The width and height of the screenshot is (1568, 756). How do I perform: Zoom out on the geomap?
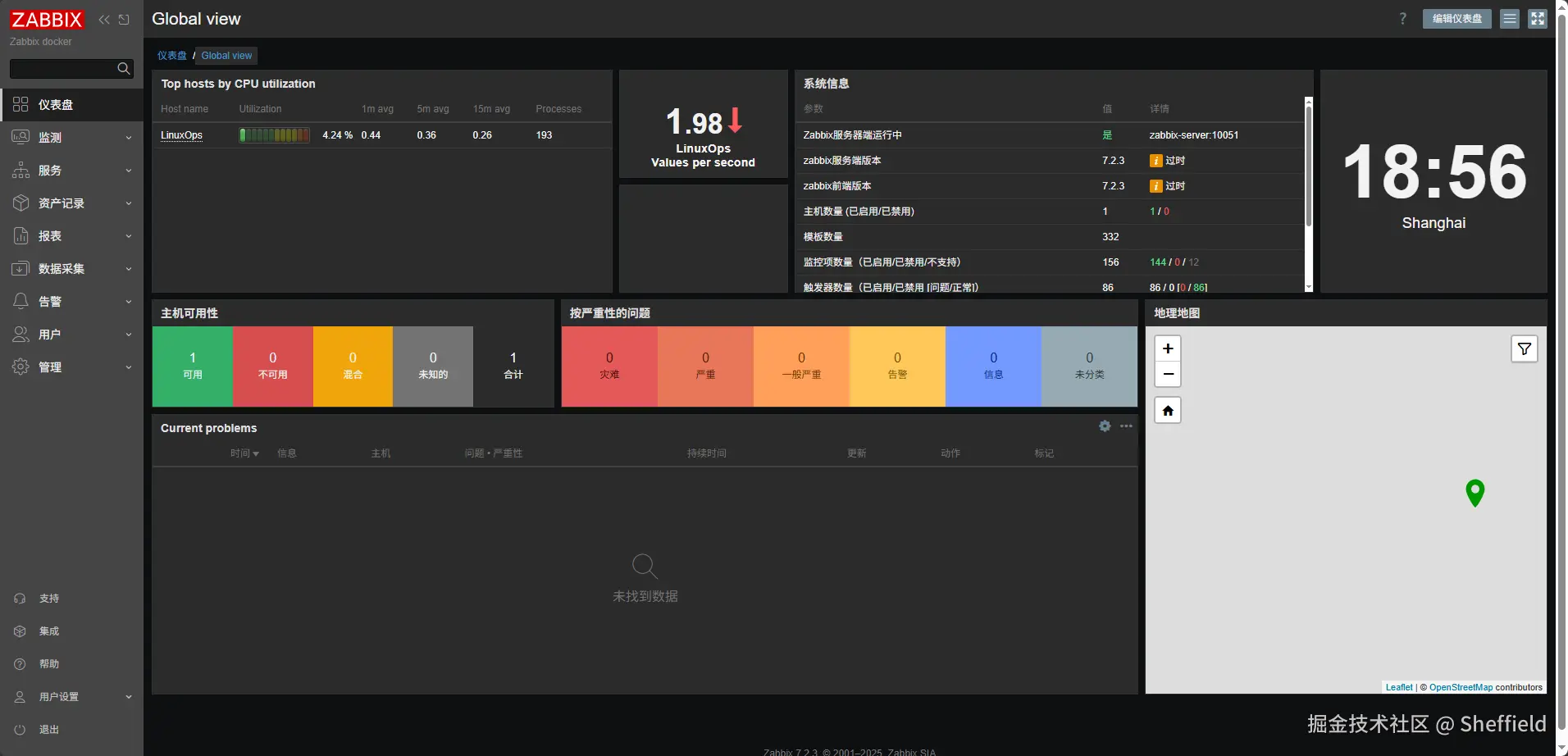pos(1168,374)
